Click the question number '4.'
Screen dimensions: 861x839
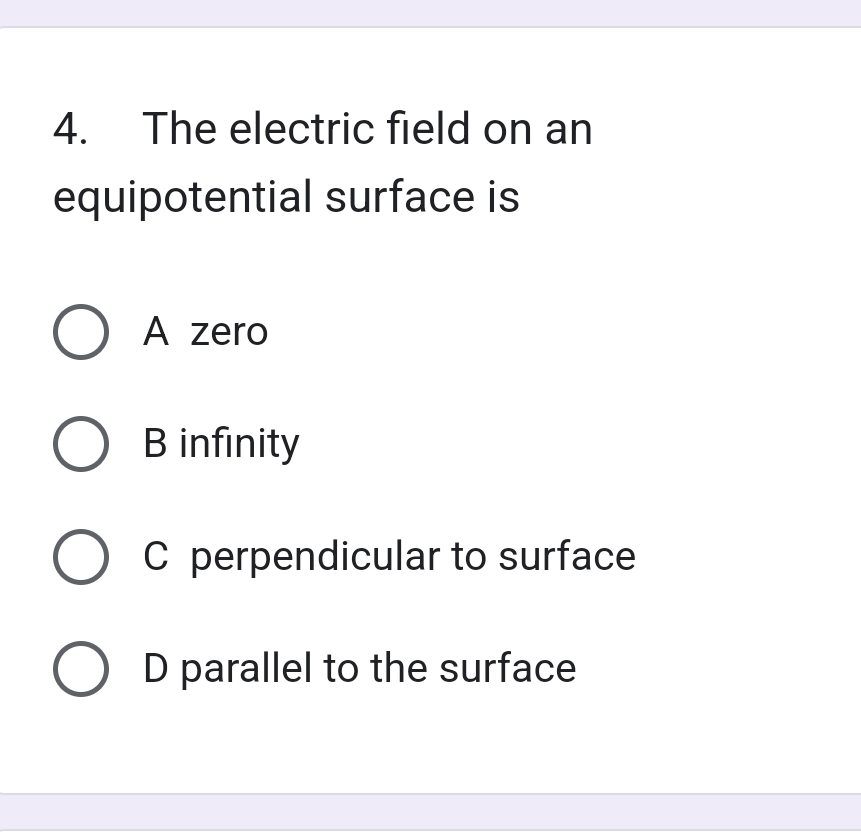coord(69,129)
